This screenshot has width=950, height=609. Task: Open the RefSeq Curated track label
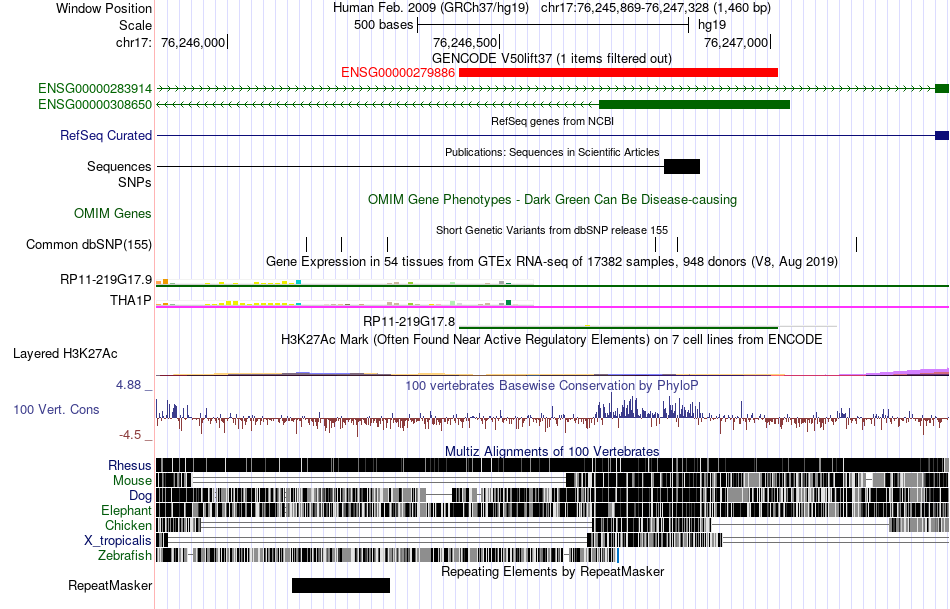coord(106,136)
